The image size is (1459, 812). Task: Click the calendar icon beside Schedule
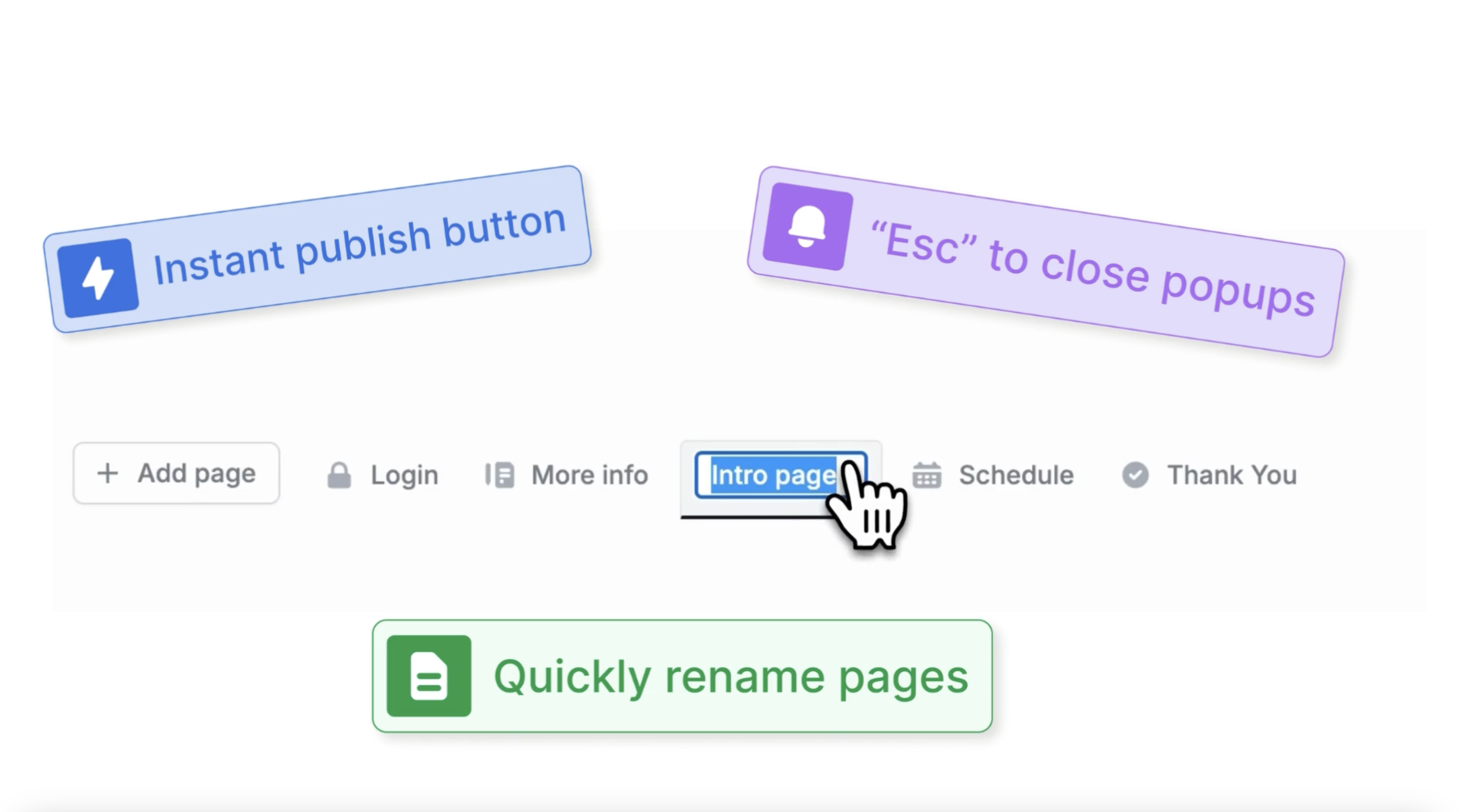pos(927,475)
